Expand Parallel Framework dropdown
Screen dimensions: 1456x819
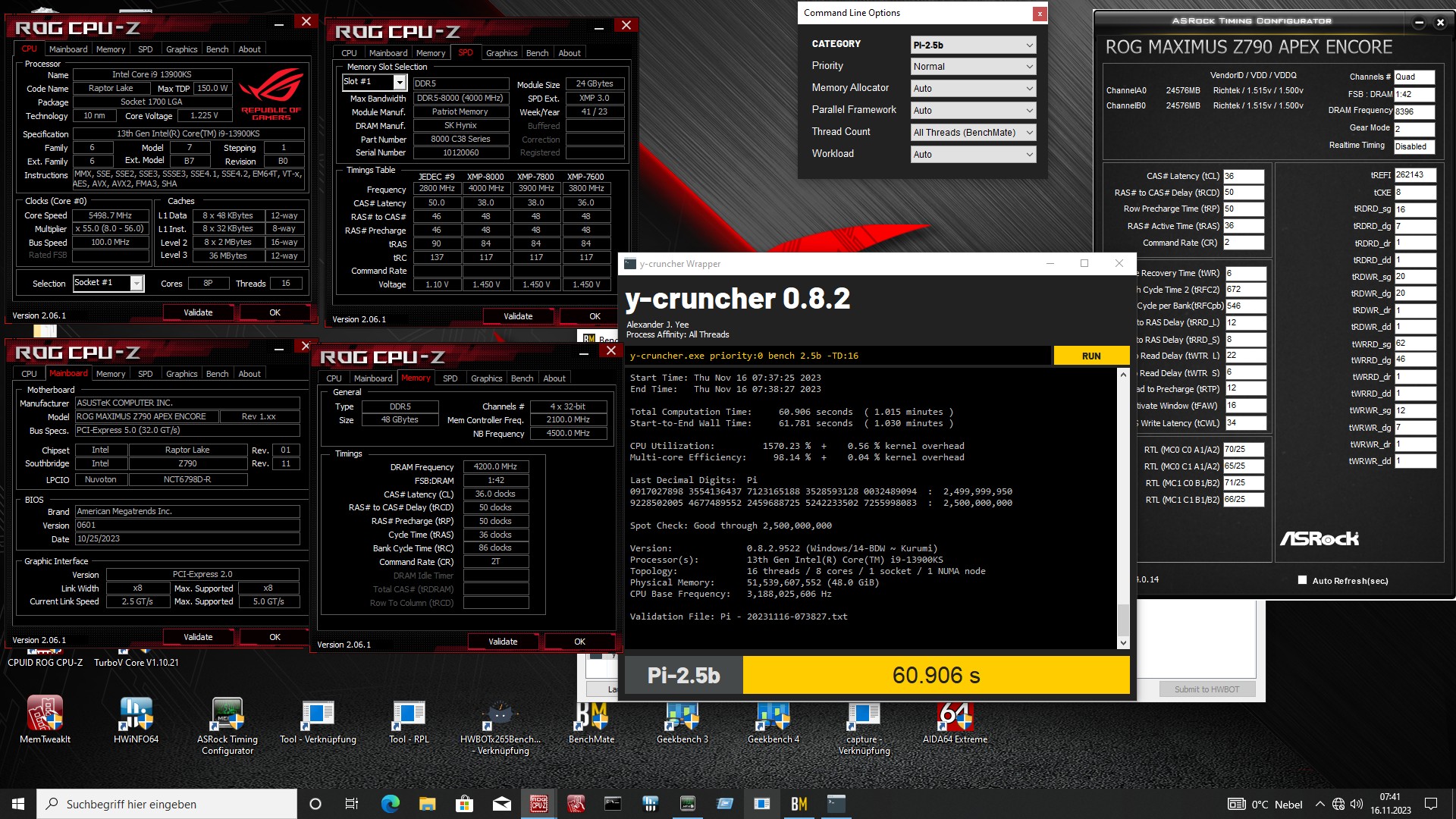point(973,111)
